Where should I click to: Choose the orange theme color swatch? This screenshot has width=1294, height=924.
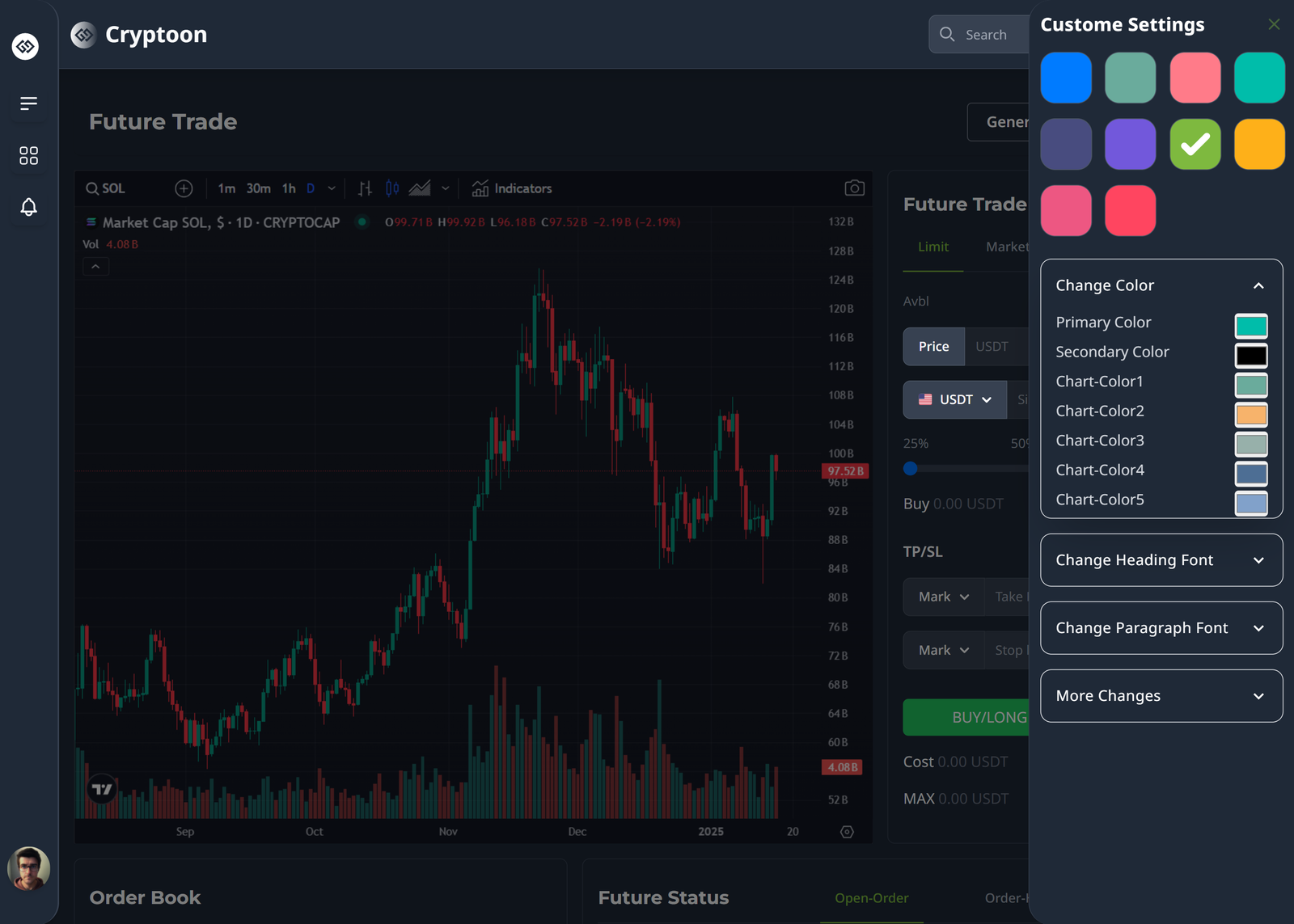(x=1258, y=145)
